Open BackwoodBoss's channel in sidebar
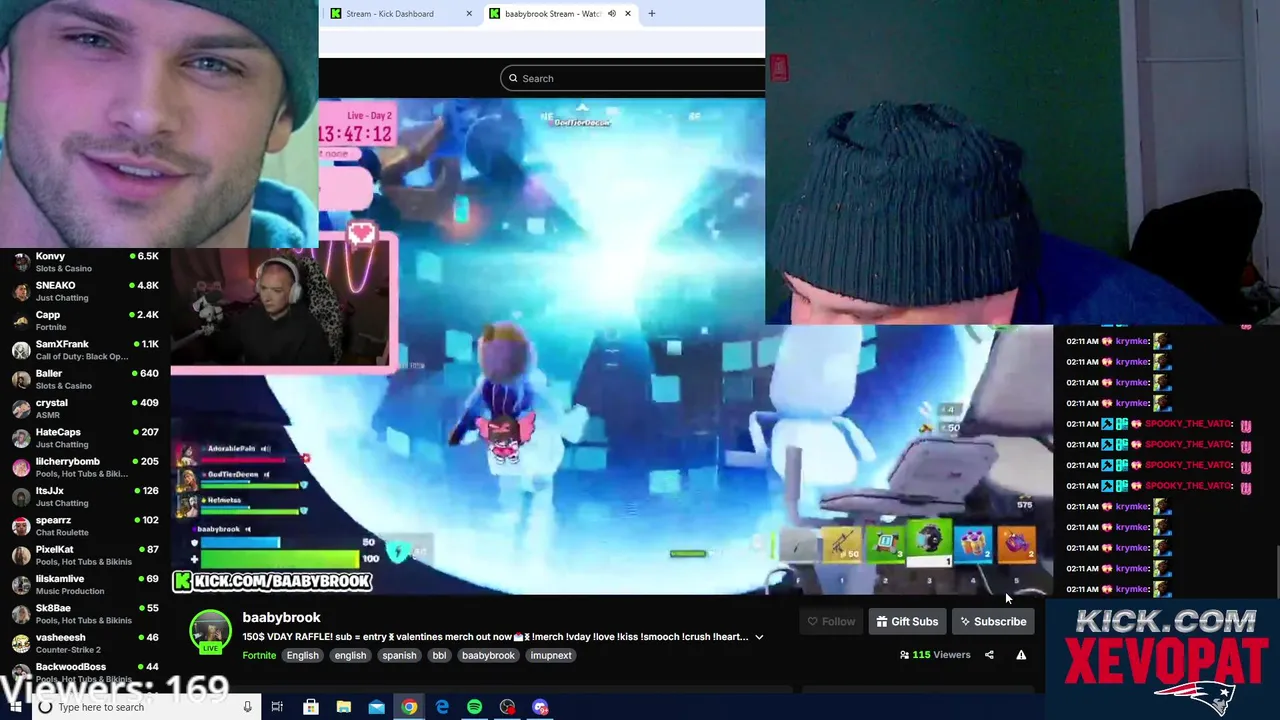 tap(85, 672)
